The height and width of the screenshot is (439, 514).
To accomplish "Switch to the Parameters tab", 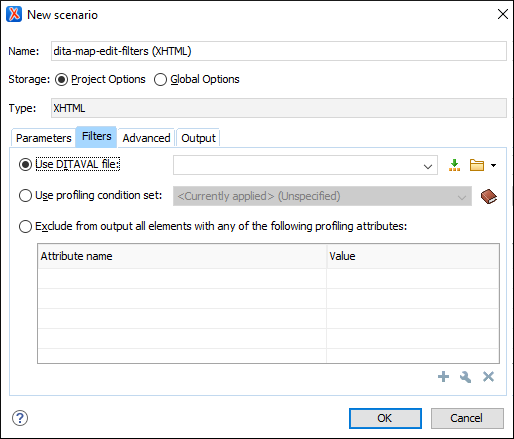I will [44, 138].
